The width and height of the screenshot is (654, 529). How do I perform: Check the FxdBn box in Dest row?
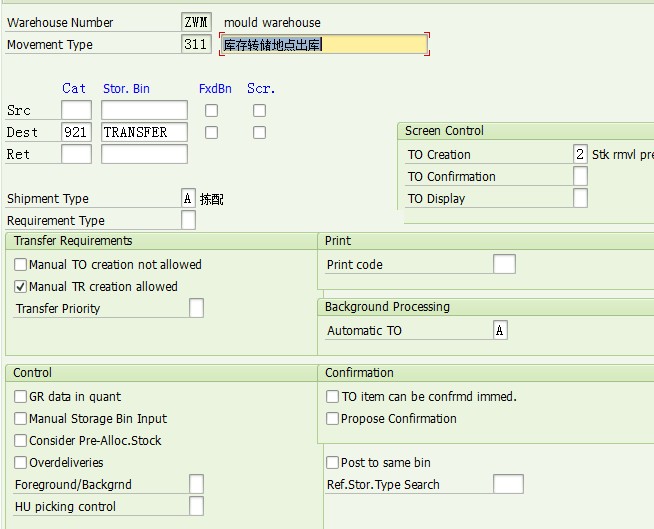point(211,132)
